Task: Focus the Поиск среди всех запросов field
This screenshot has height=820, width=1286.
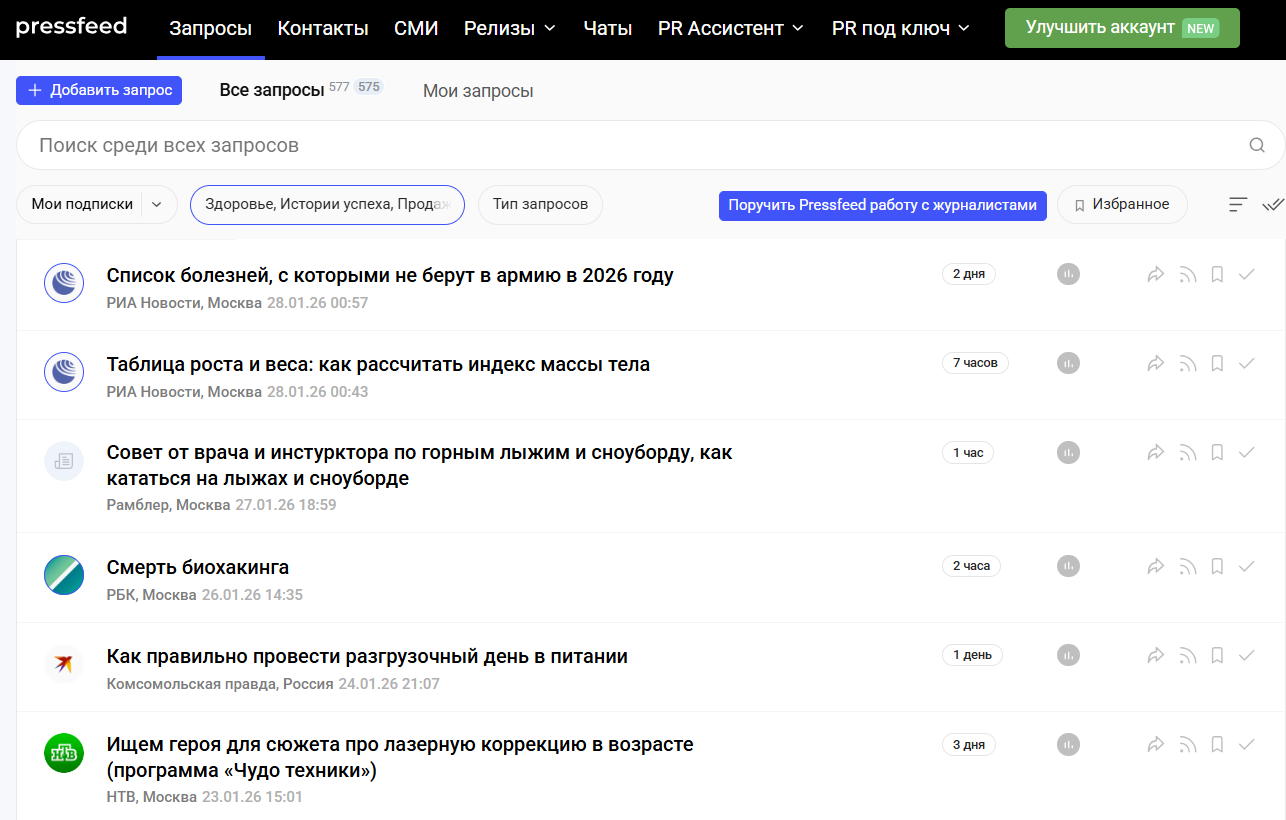Action: (x=630, y=146)
